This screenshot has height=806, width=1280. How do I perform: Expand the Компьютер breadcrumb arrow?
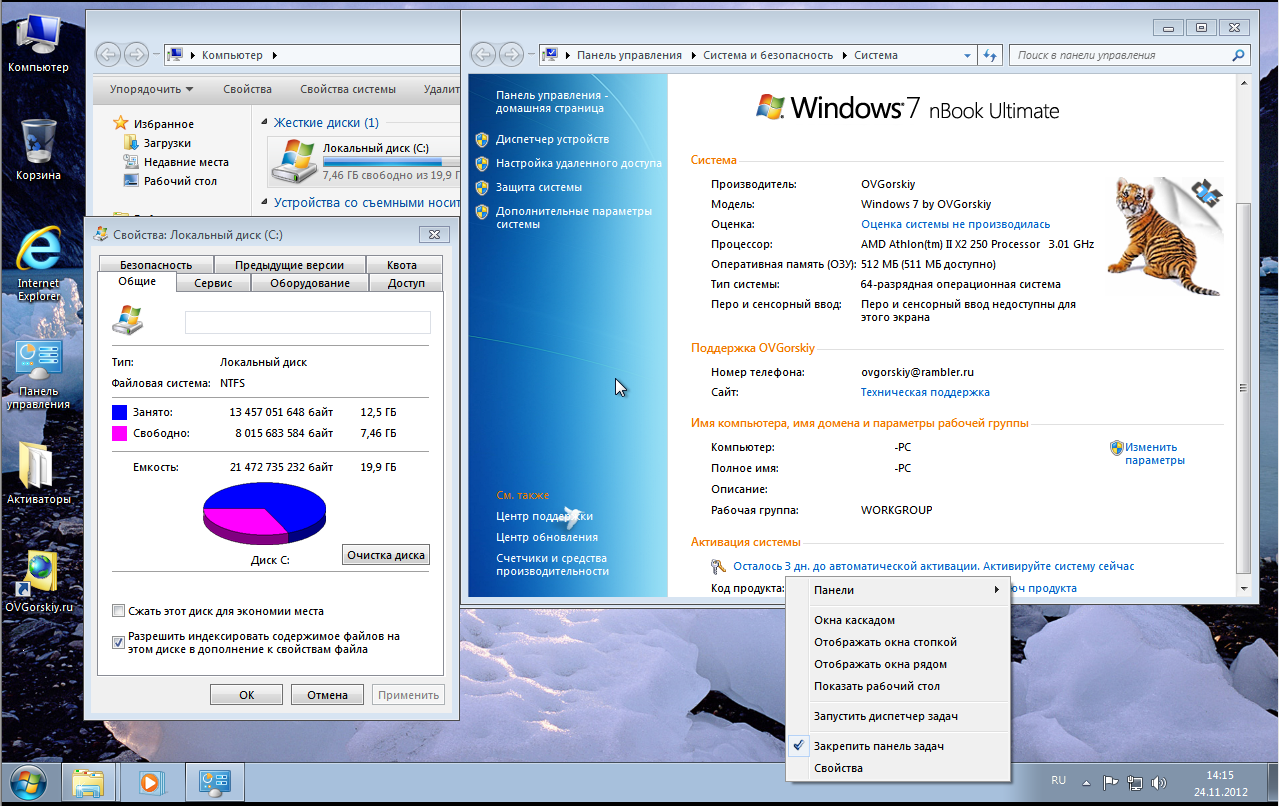click(274, 56)
